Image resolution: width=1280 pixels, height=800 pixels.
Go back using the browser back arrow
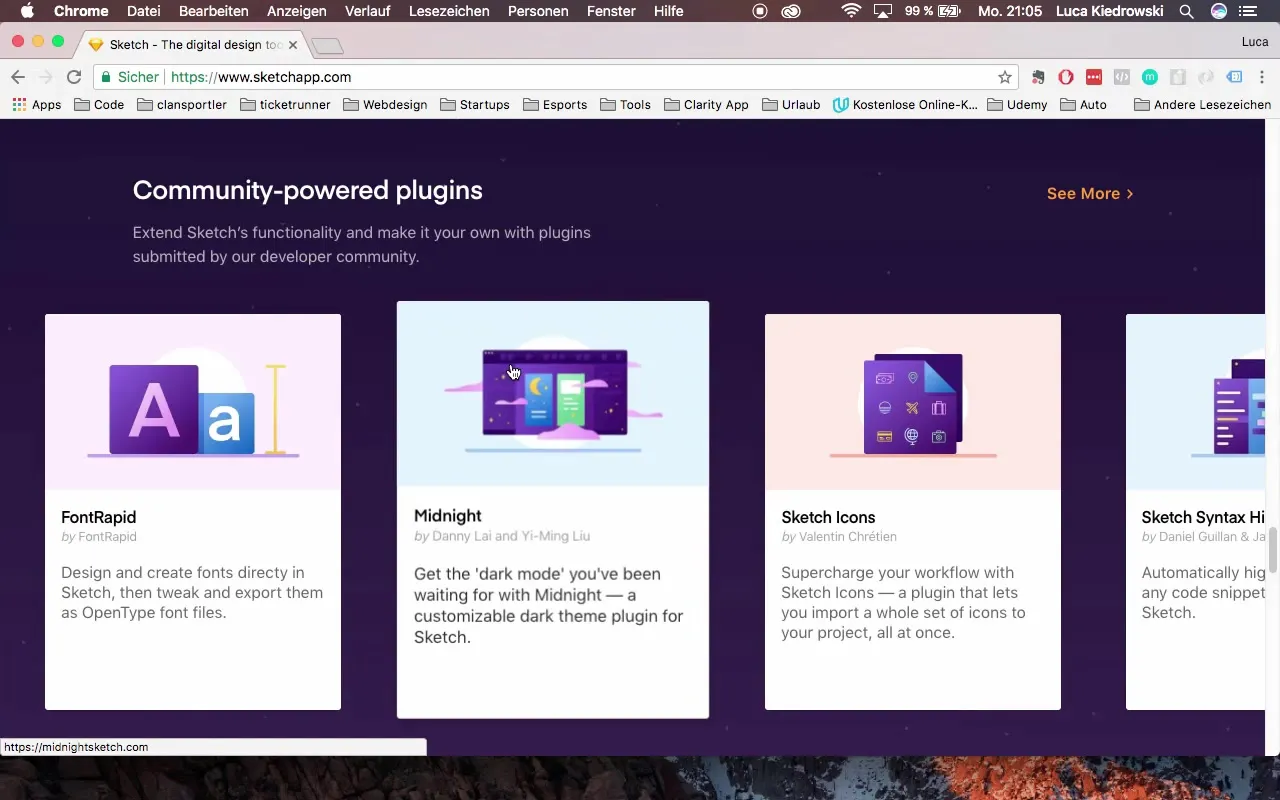click(x=18, y=77)
